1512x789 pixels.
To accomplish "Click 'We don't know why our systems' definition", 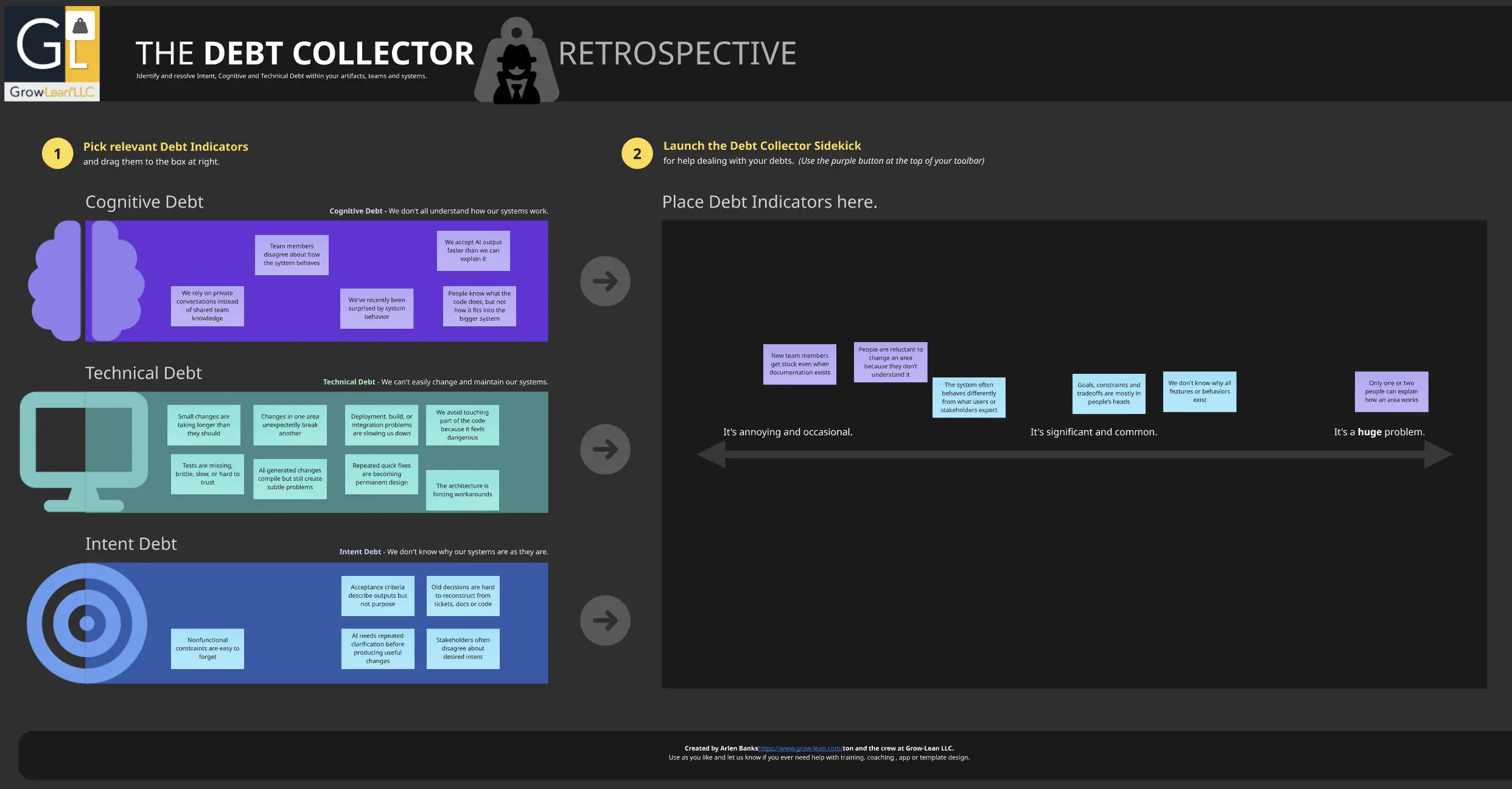I will coord(468,552).
